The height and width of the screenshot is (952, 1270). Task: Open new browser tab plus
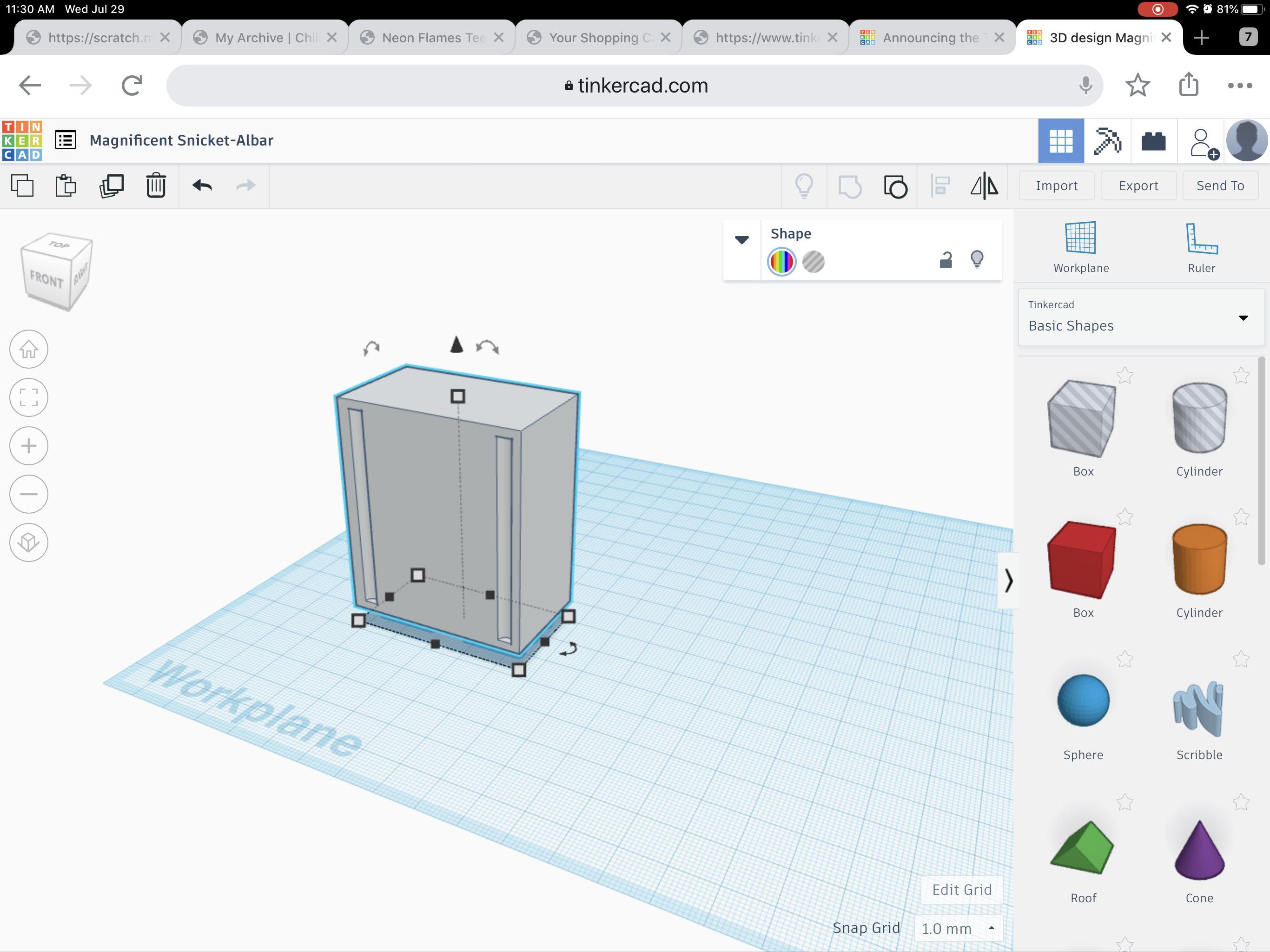[x=1201, y=38]
